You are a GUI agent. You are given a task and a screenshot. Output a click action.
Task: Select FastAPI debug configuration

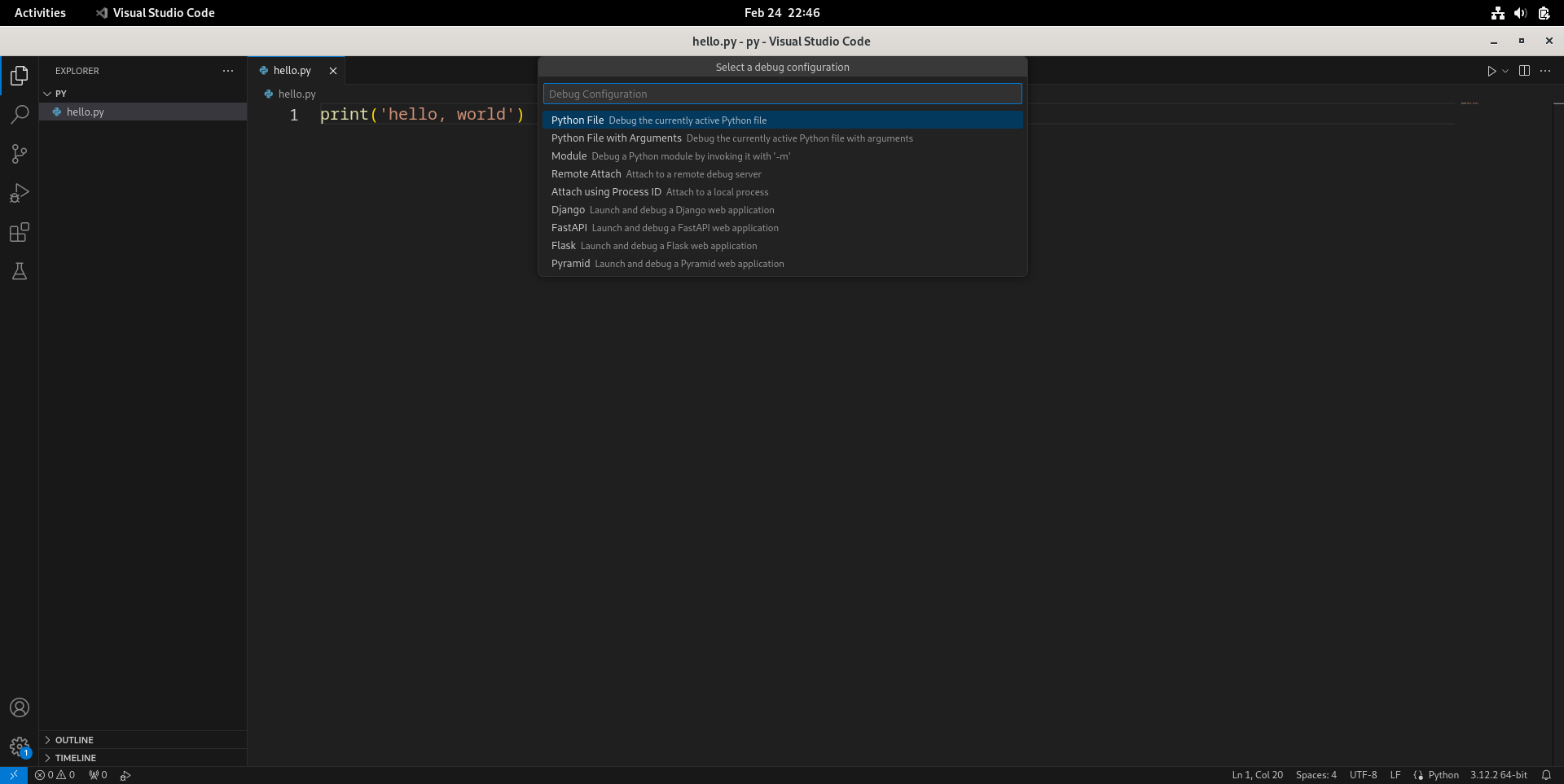[782, 227]
